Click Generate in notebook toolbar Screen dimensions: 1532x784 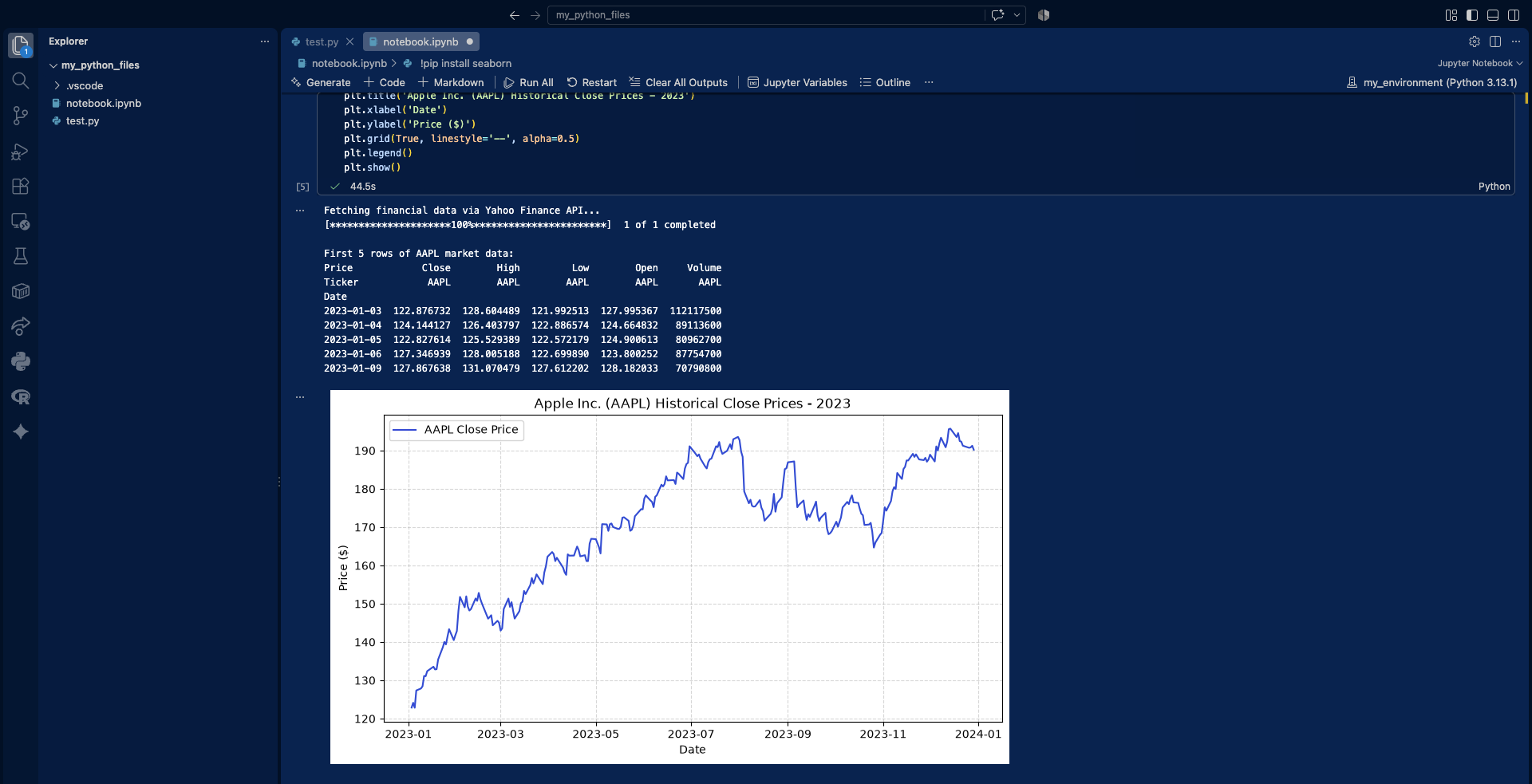click(321, 82)
